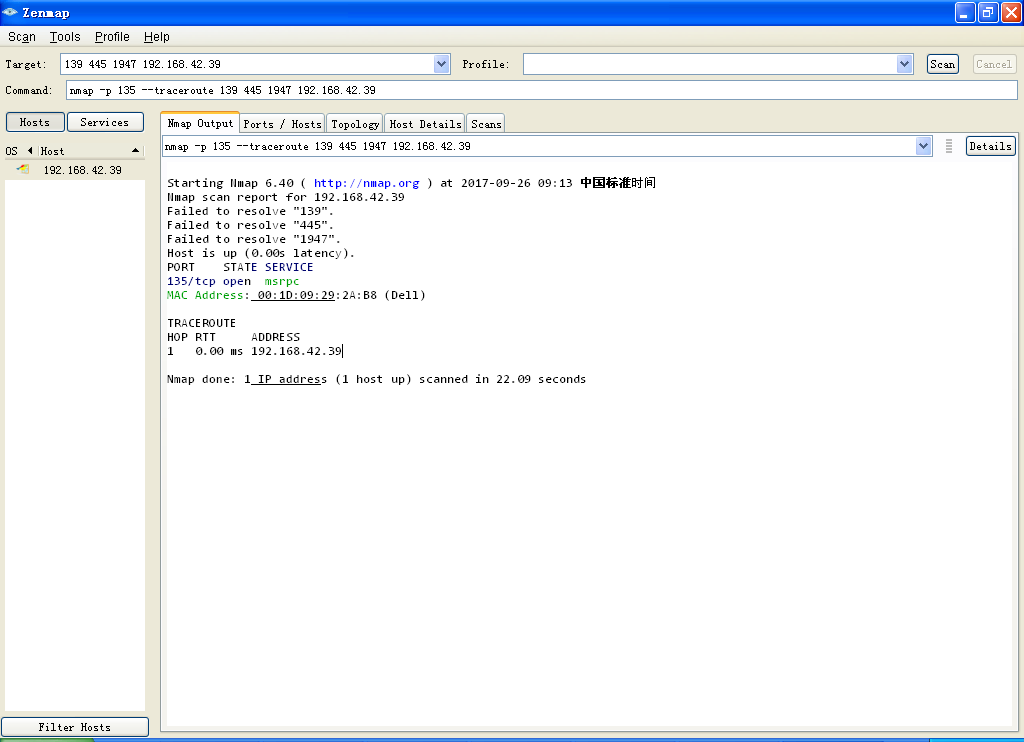This screenshot has height=742, width=1024.
Task: Open the Profile menu
Action: [112, 37]
